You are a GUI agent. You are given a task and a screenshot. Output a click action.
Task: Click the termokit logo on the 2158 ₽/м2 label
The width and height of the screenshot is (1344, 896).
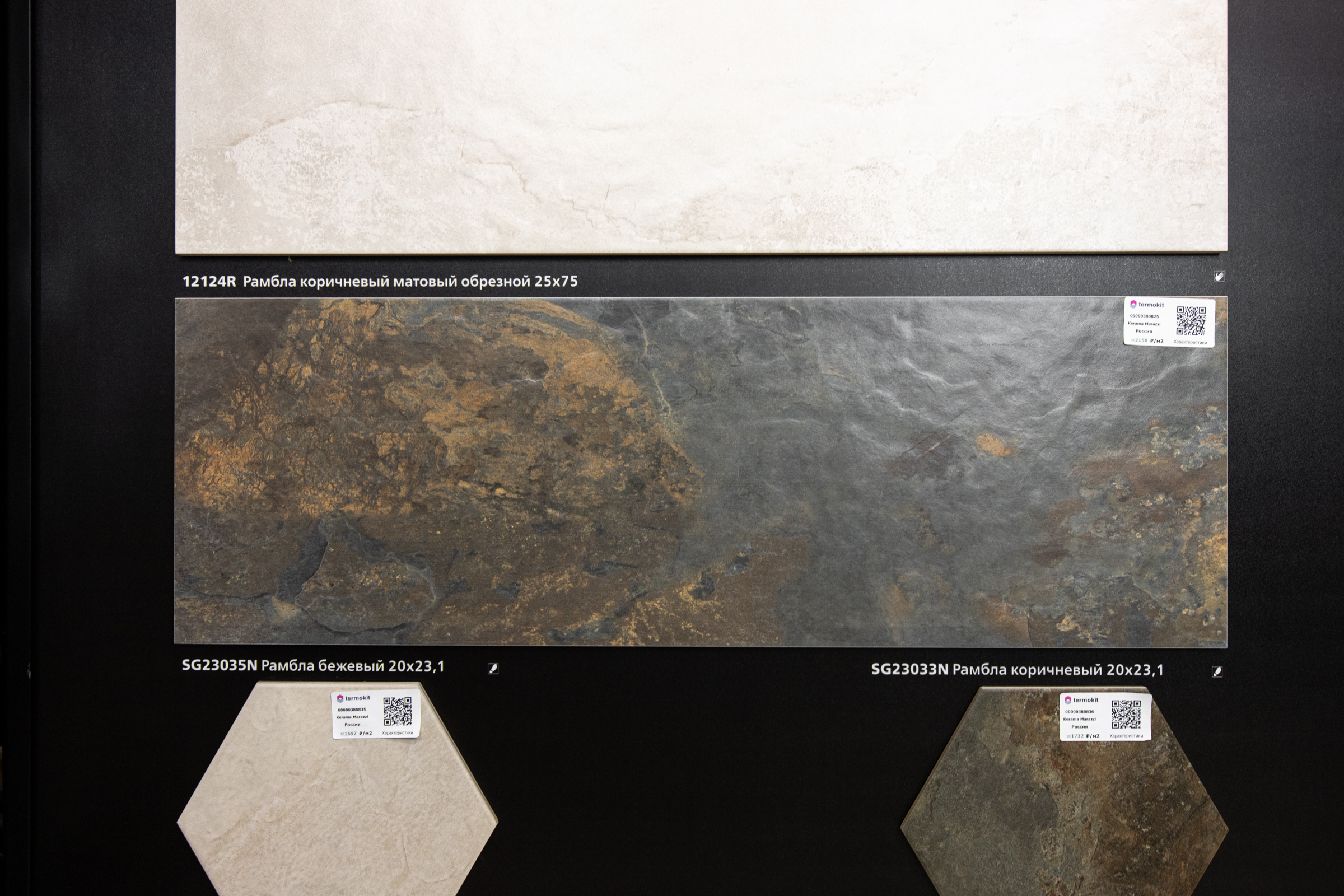(1147, 305)
